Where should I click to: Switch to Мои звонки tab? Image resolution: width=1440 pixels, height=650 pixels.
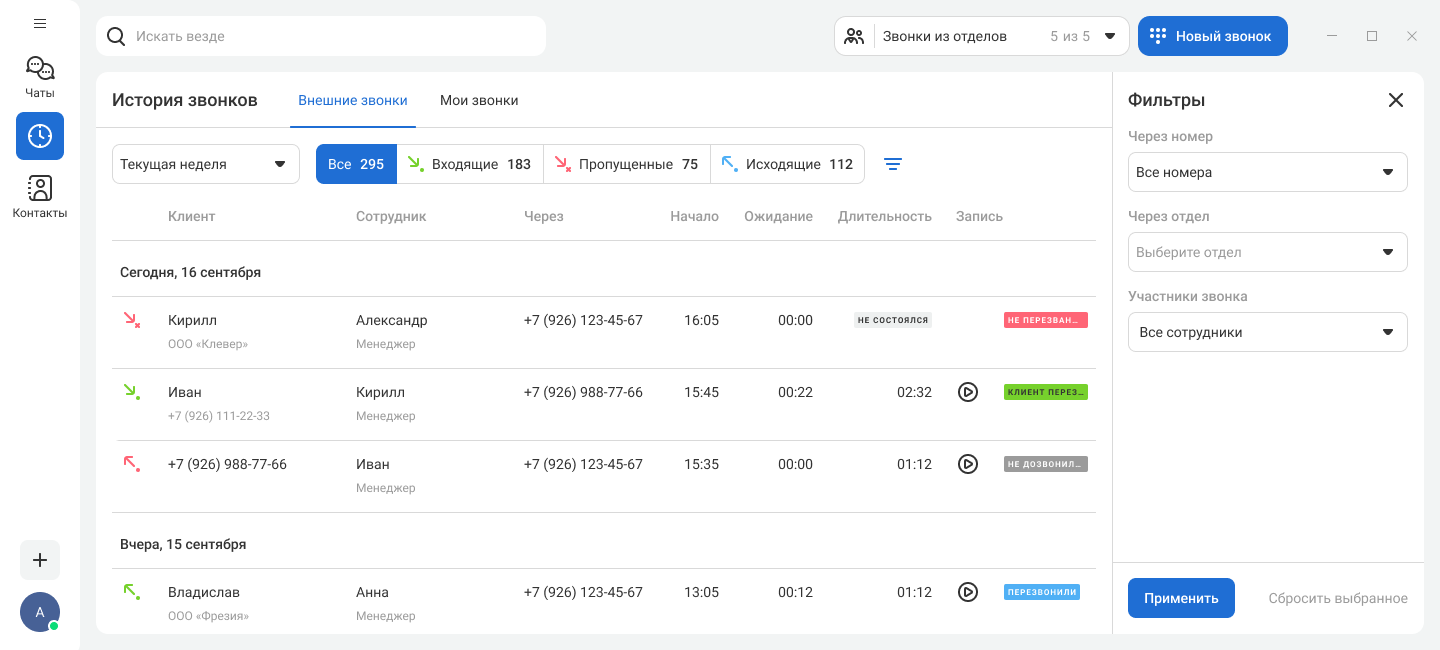[x=479, y=100]
